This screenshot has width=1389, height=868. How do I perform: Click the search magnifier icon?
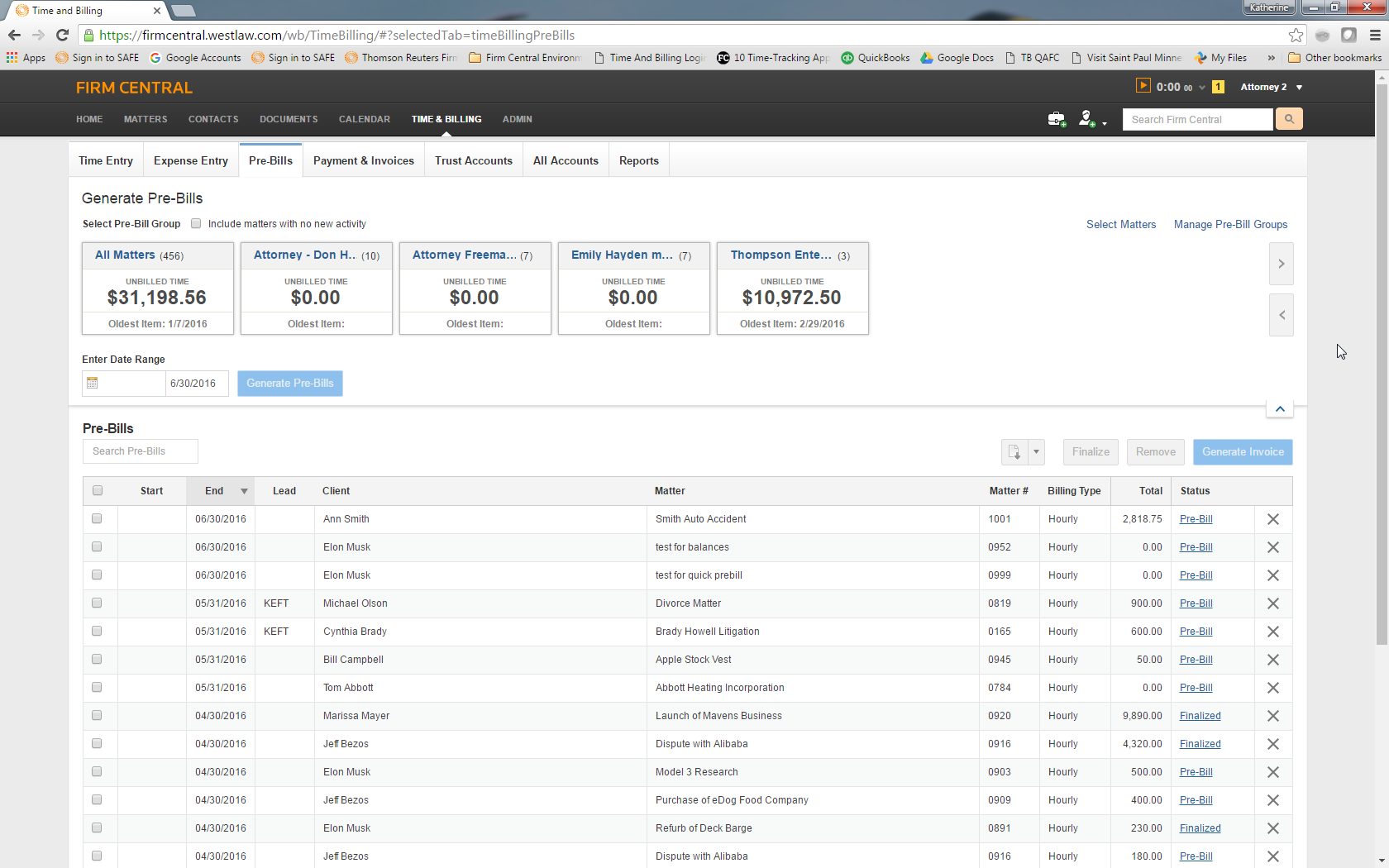point(1288,119)
